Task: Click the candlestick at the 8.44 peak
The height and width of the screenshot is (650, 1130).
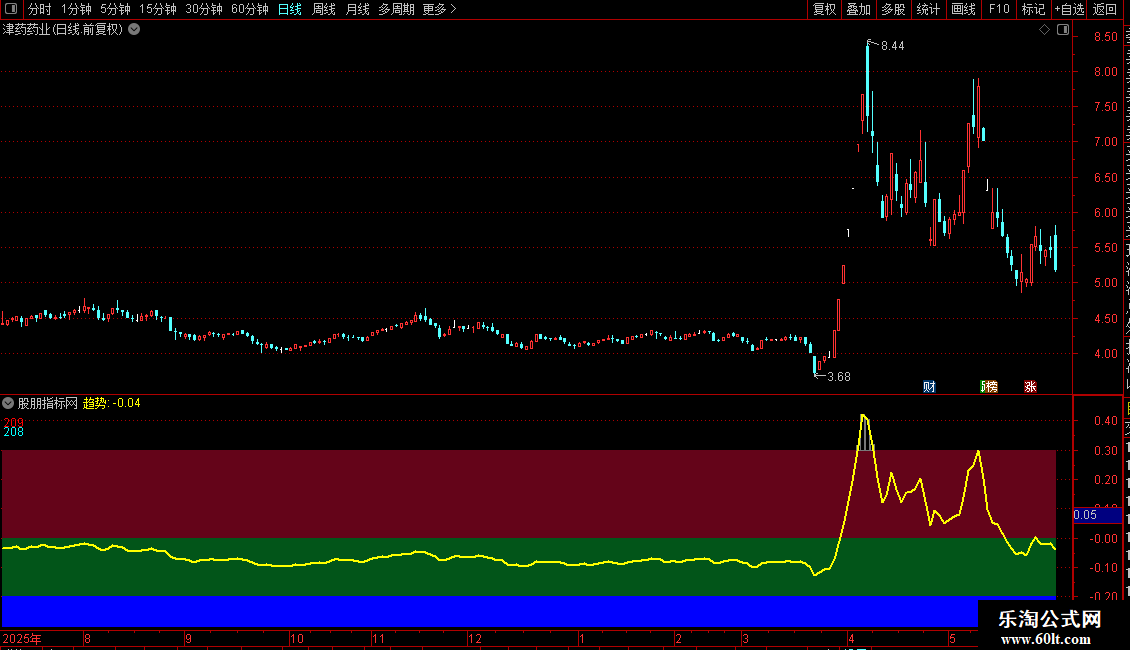Action: (868, 86)
